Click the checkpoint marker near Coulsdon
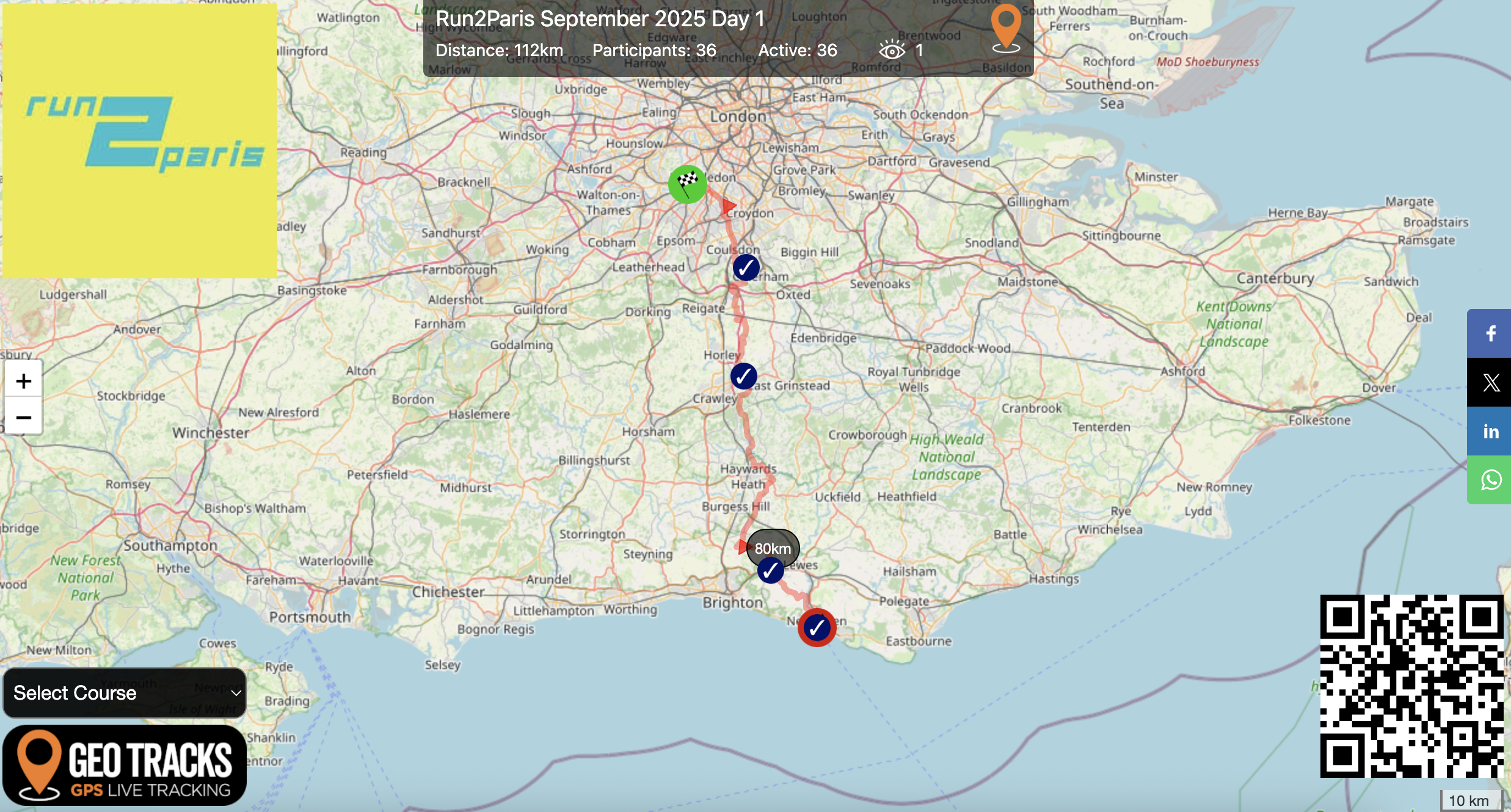The image size is (1511, 812). (x=746, y=267)
